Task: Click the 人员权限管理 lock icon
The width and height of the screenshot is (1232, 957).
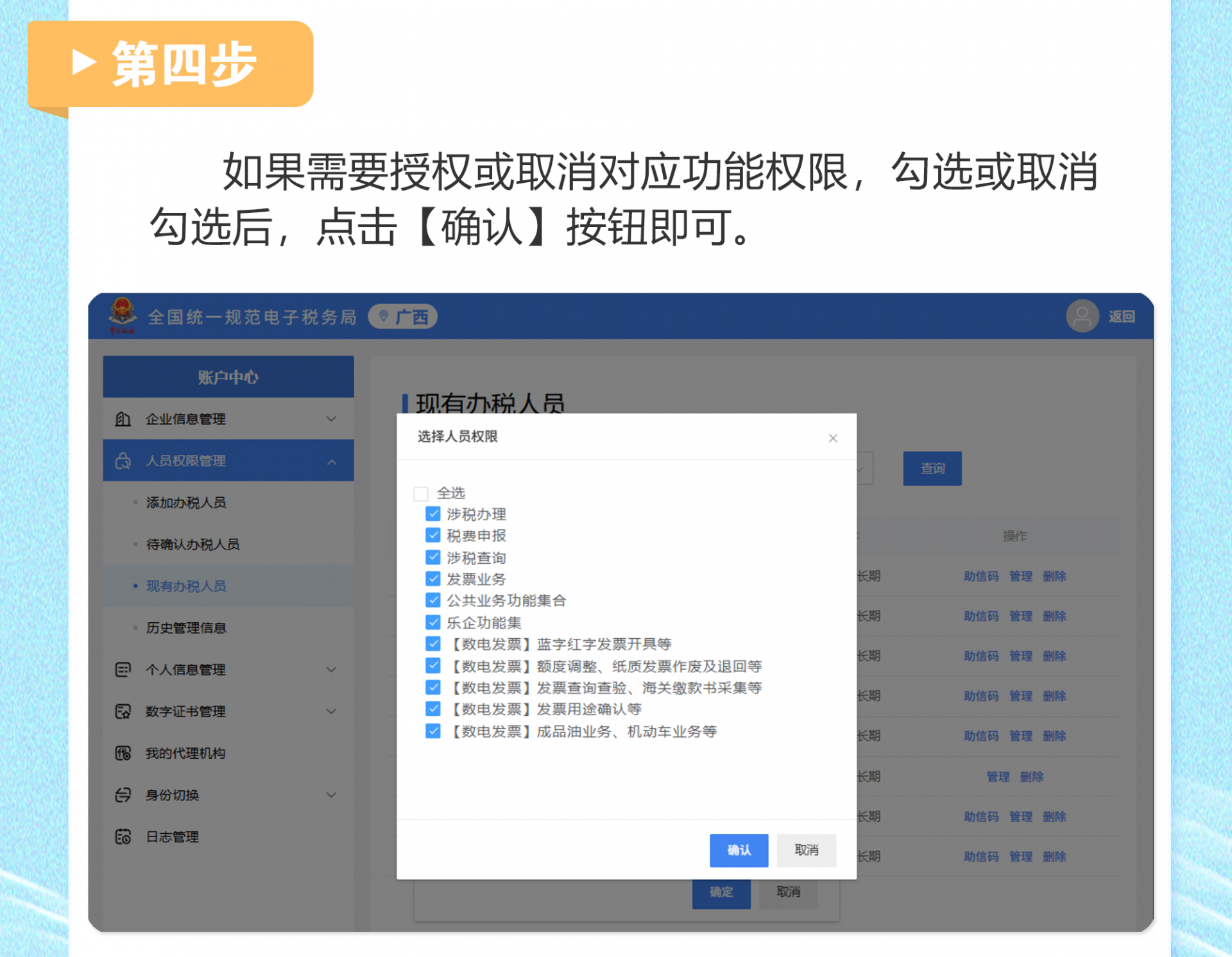Action: click(x=123, y=461)
